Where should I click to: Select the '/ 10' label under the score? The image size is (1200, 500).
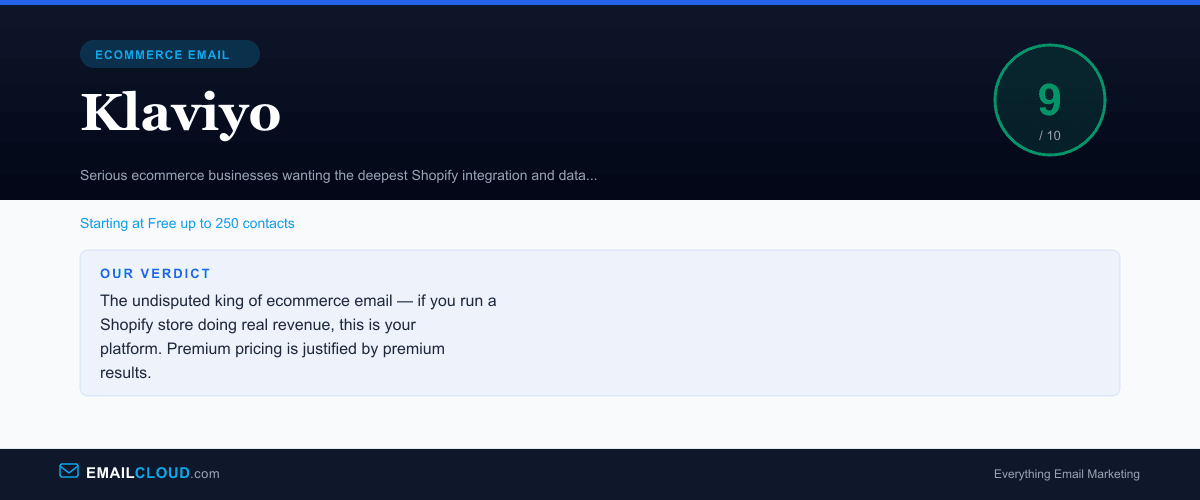[1049, 135]
